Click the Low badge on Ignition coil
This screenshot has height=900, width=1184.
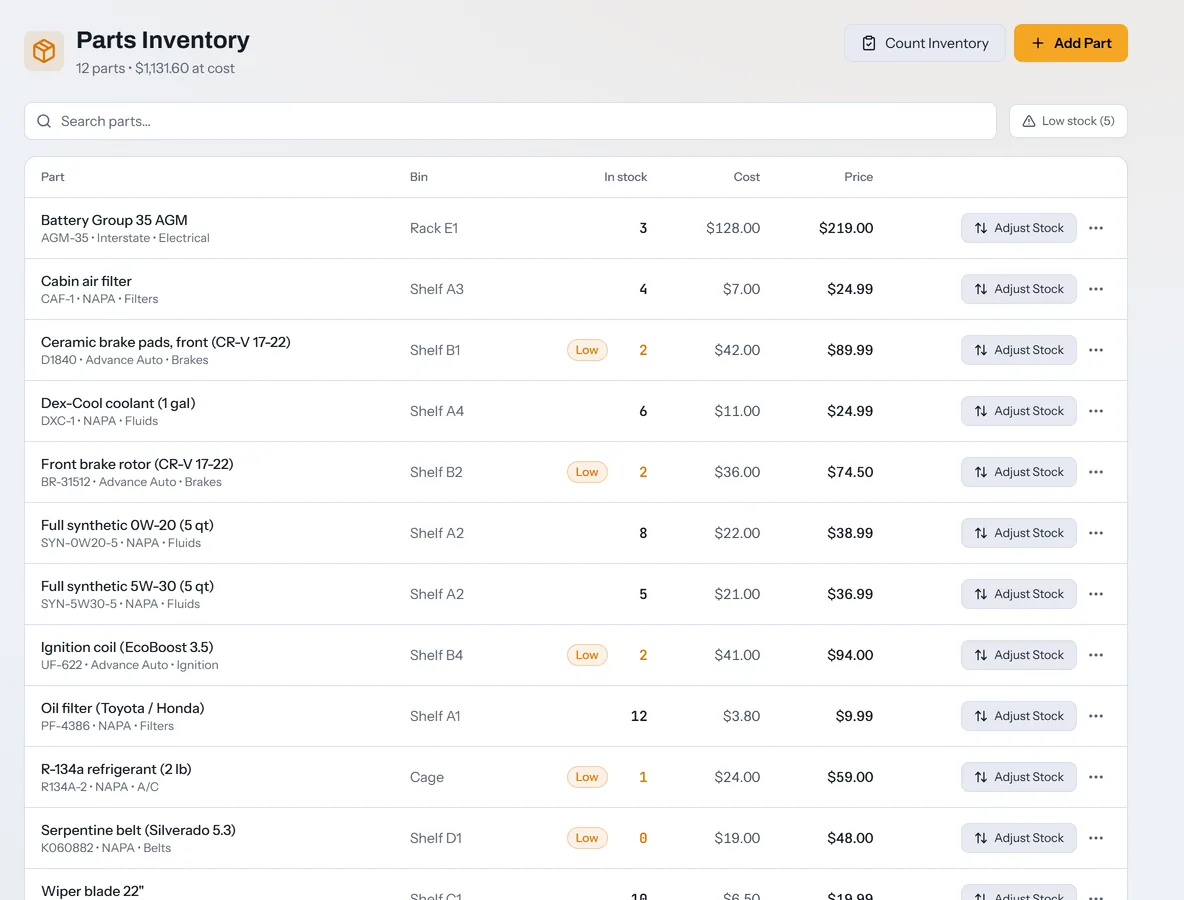click(587, 655)
